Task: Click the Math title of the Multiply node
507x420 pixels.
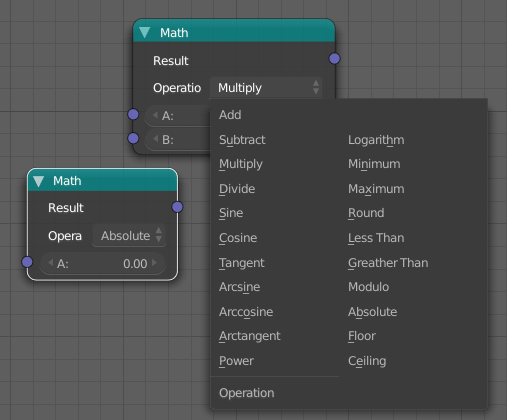Action: coord(174,33)
